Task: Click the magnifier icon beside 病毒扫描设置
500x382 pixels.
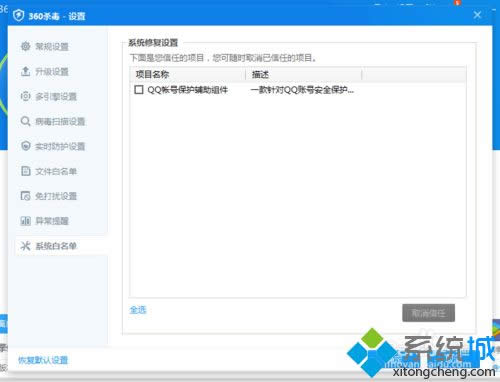Action: pos(26,121)
